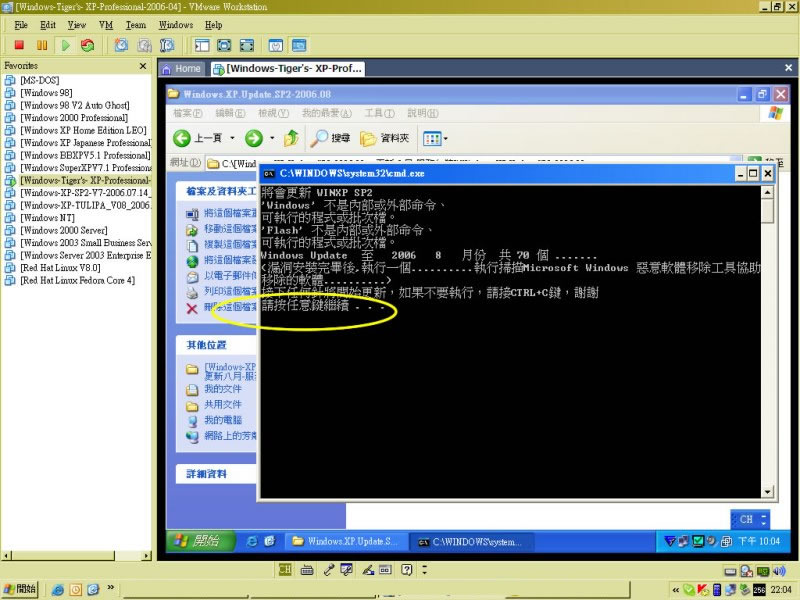Click the Suspend VM toolbar icon
Screen dimensions: 800x600
[42, 45]
